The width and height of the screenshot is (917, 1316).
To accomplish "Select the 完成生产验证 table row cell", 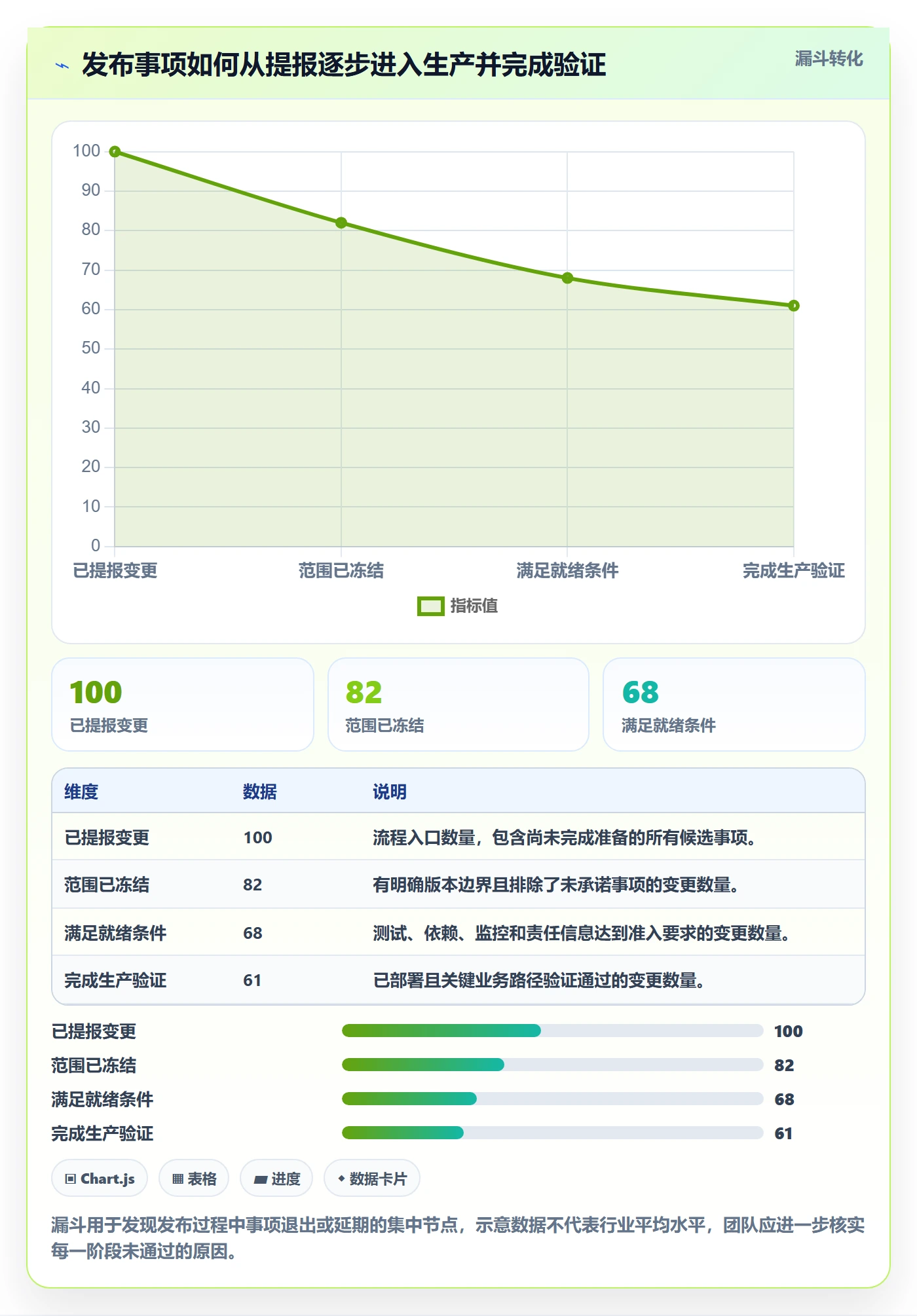I will (115, 980).
